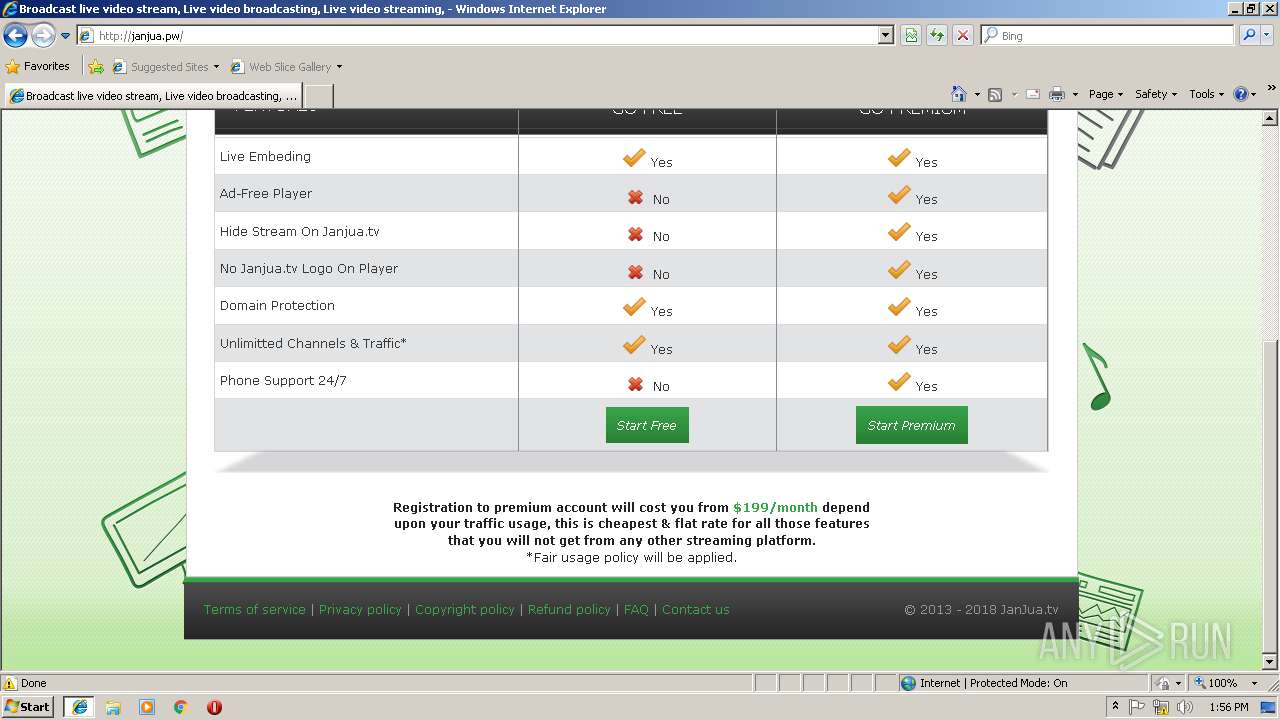Toggle the Compatibility View icon
This screenshot has height=720, width=1280.
(911, 35)
